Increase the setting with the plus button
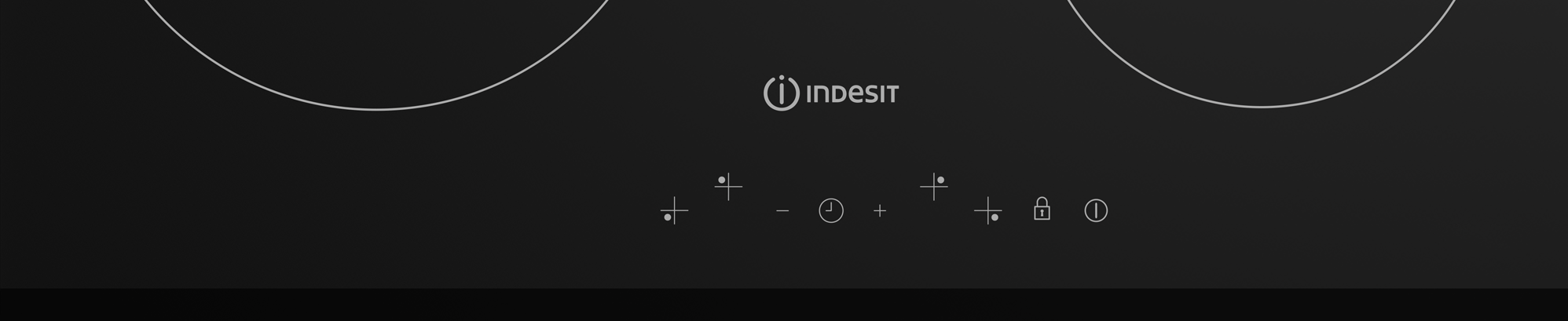The width and height of the screenshot is (1568, 321). coord(880,210)
